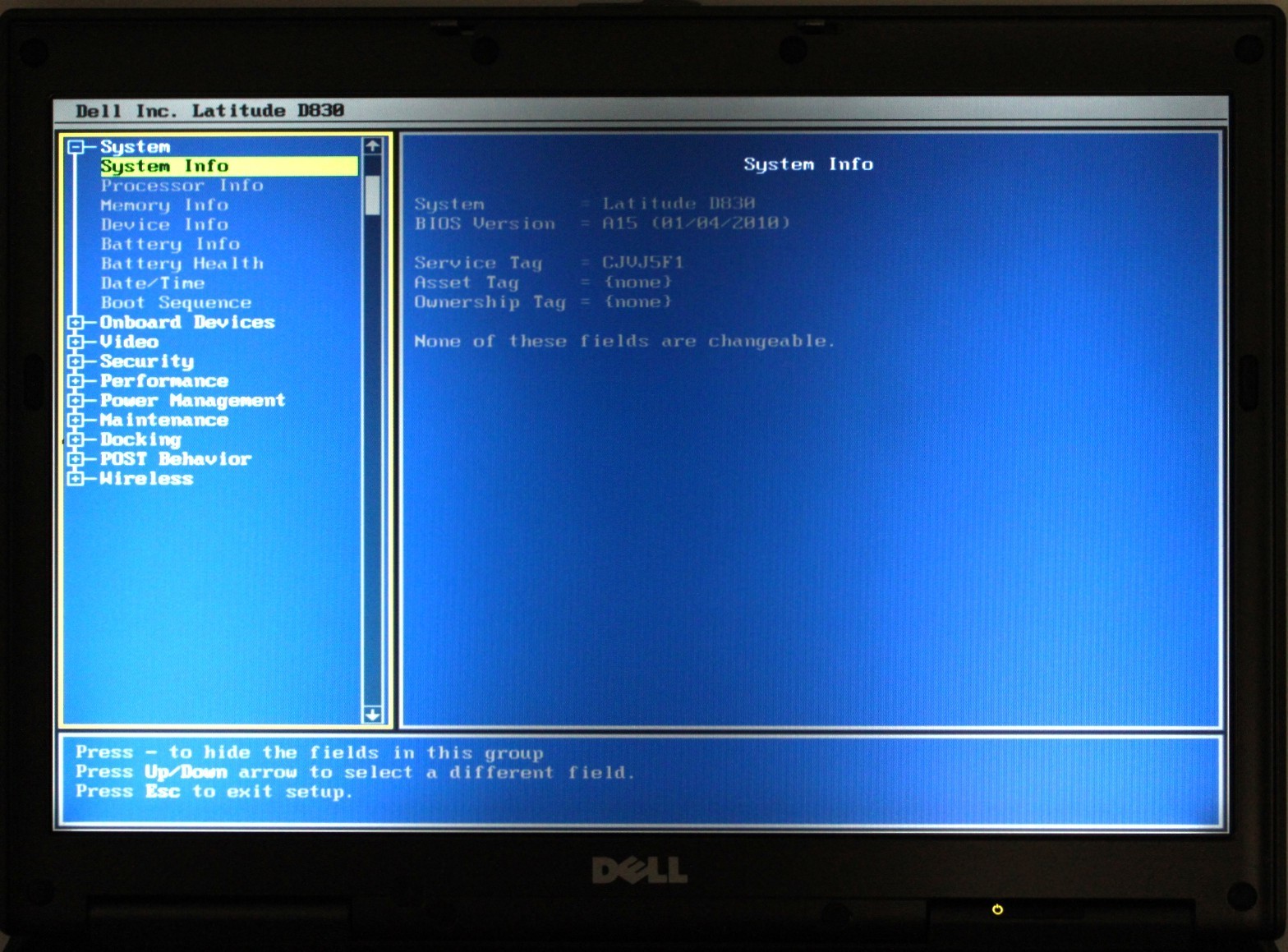
Task: Select the Maintenance label
Action: click(x=164, y=420)
